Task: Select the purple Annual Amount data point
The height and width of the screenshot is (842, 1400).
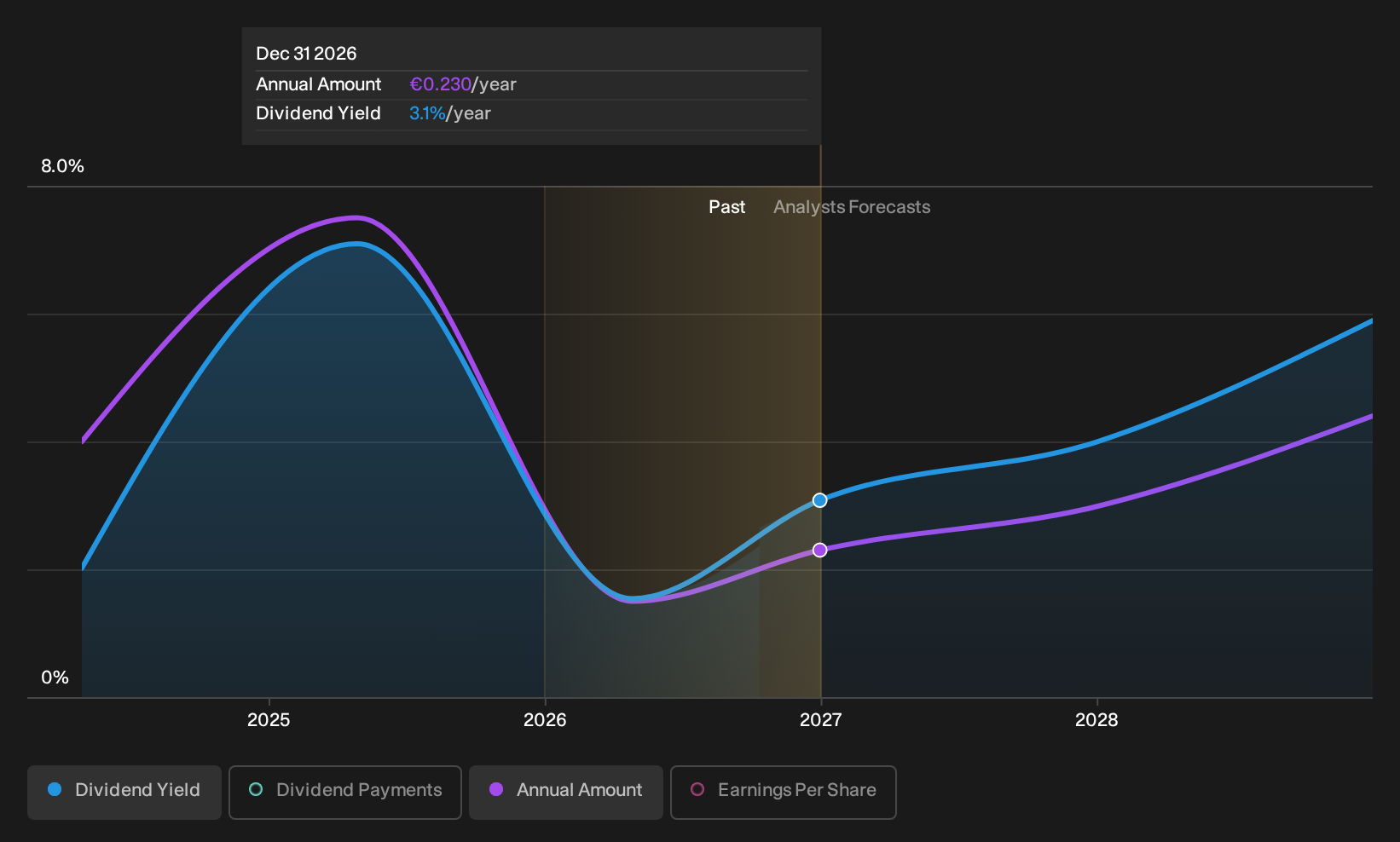Action: 819,551
